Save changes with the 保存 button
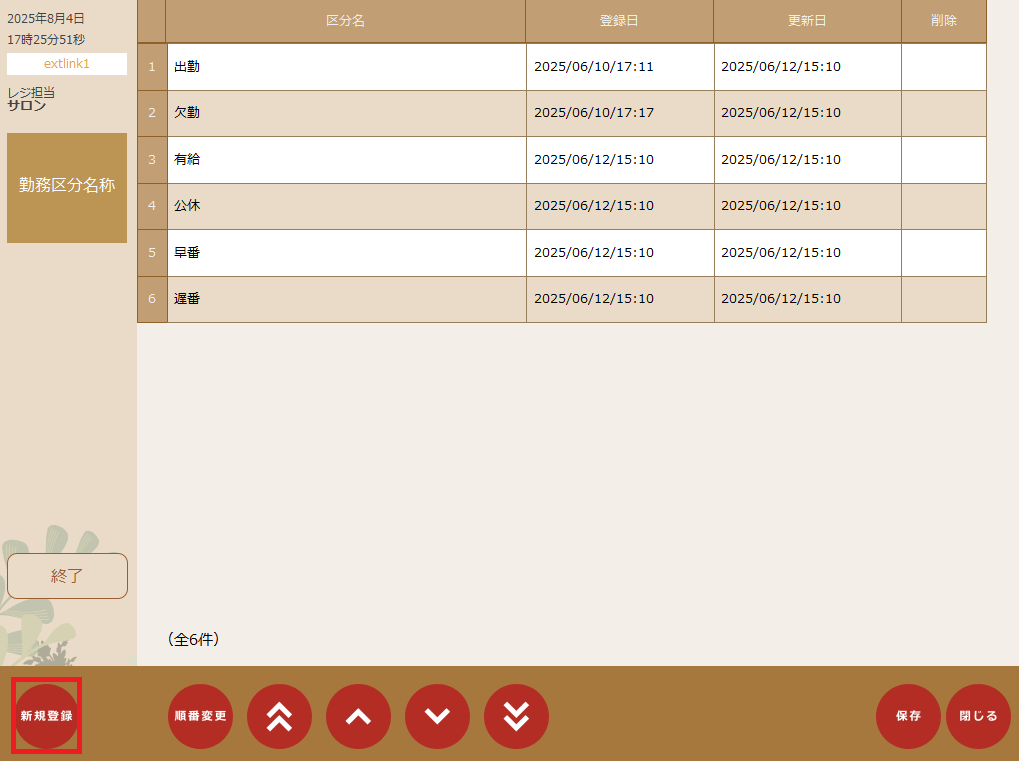 pyautogui.click(x=908, y=716)
